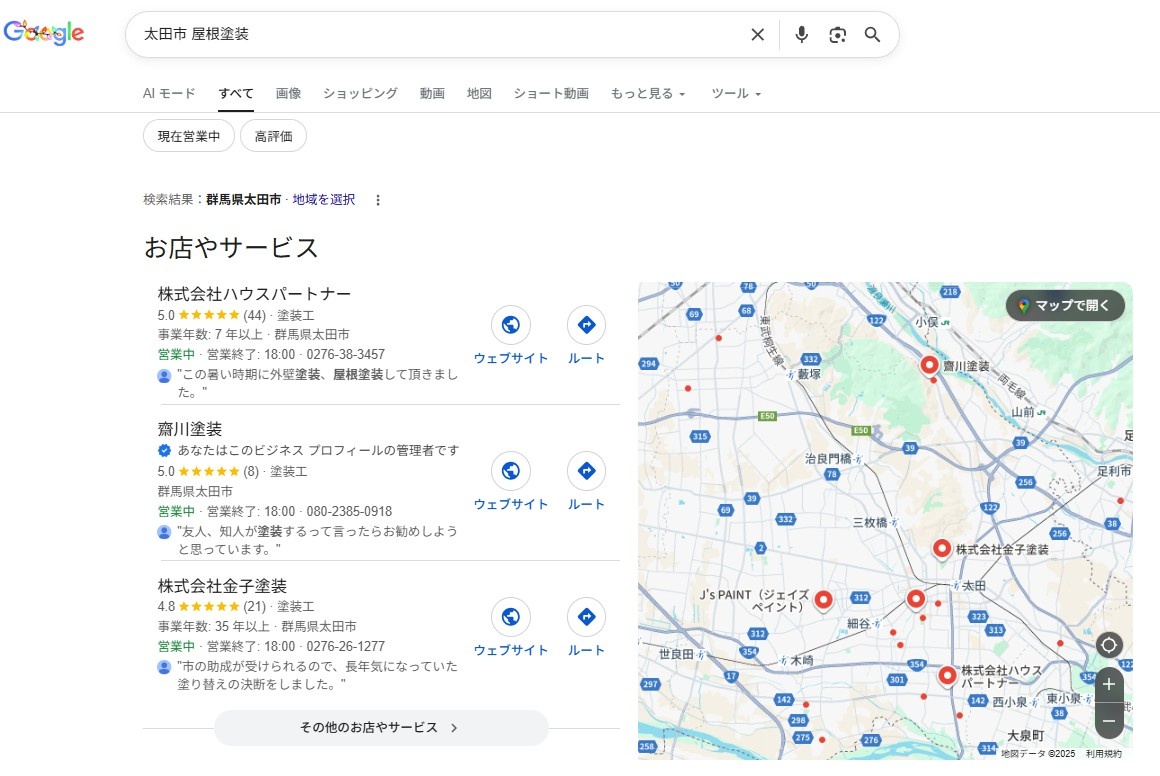The image size is (1160, 776).
Task: Center map on my current location
Action: click(x=1109, y=644)
